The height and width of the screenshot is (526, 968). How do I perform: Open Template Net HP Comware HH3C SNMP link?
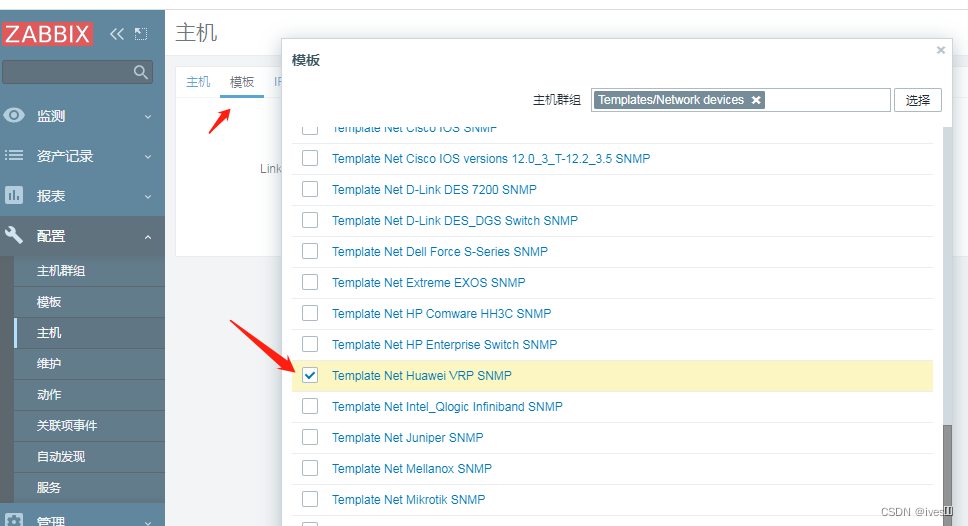pyautogui.click(x=441, y=314)
